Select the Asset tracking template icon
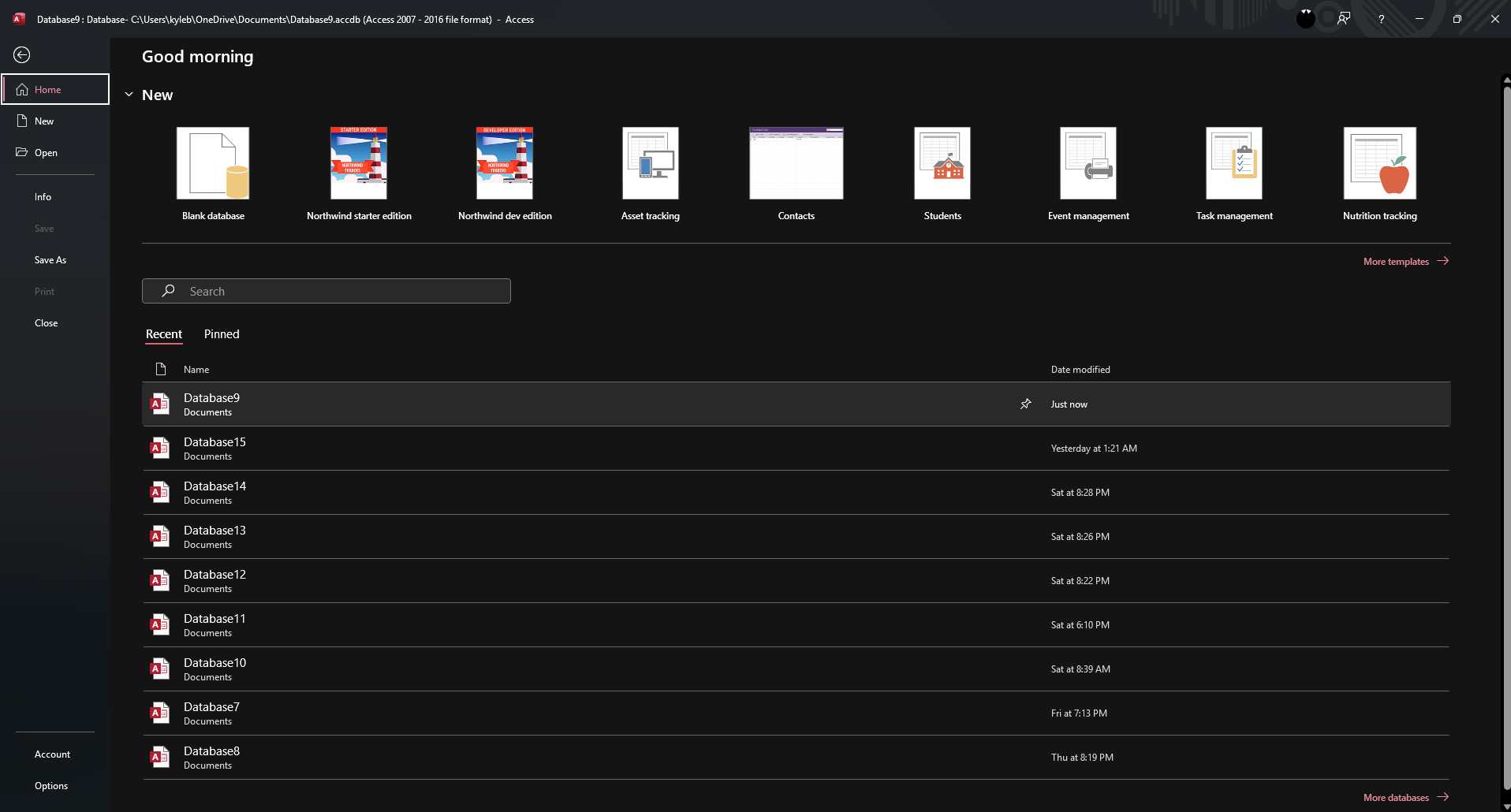The image size is (1511, 812). (x=650, y=163)
